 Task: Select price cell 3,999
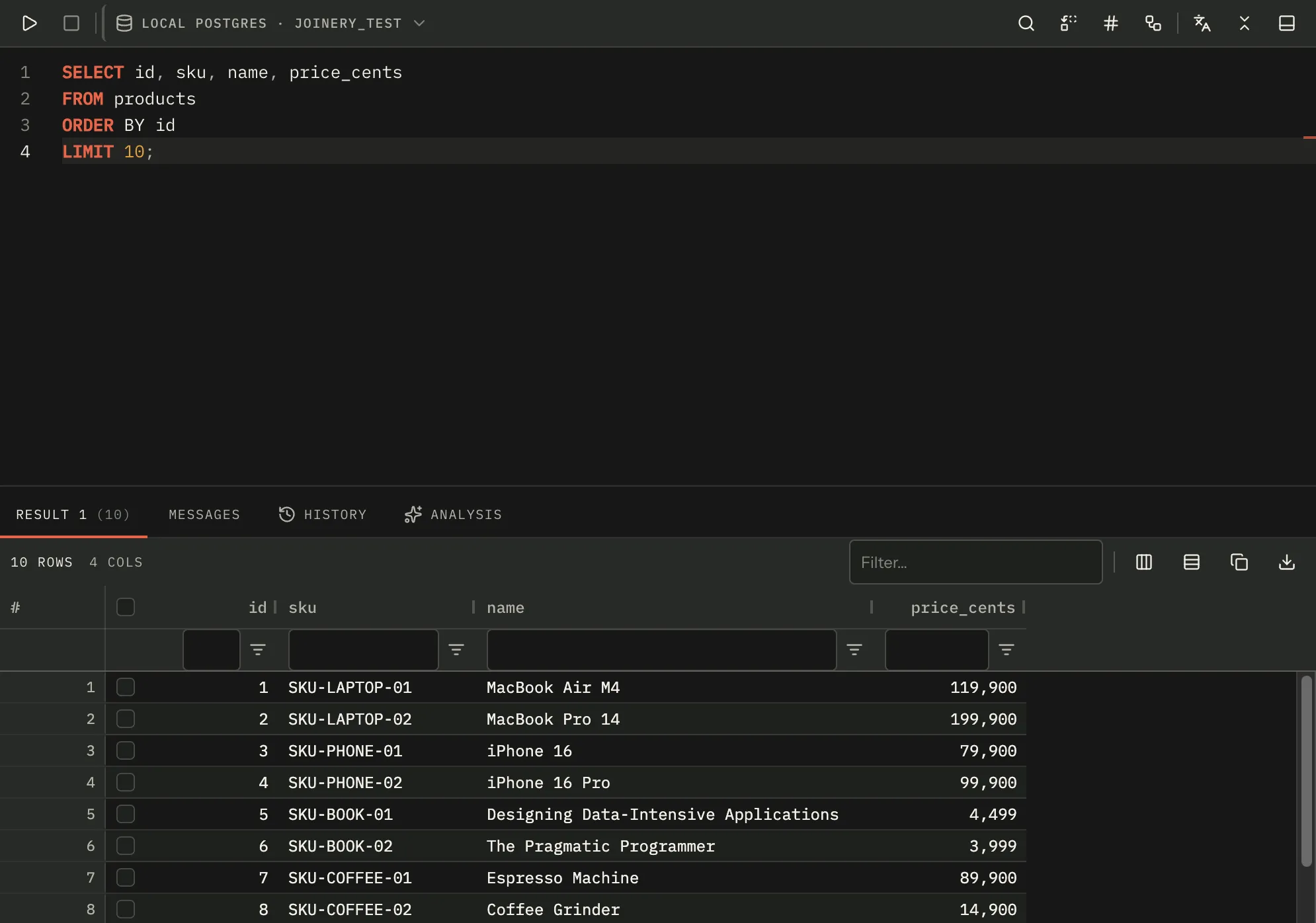tap(993, 846)
